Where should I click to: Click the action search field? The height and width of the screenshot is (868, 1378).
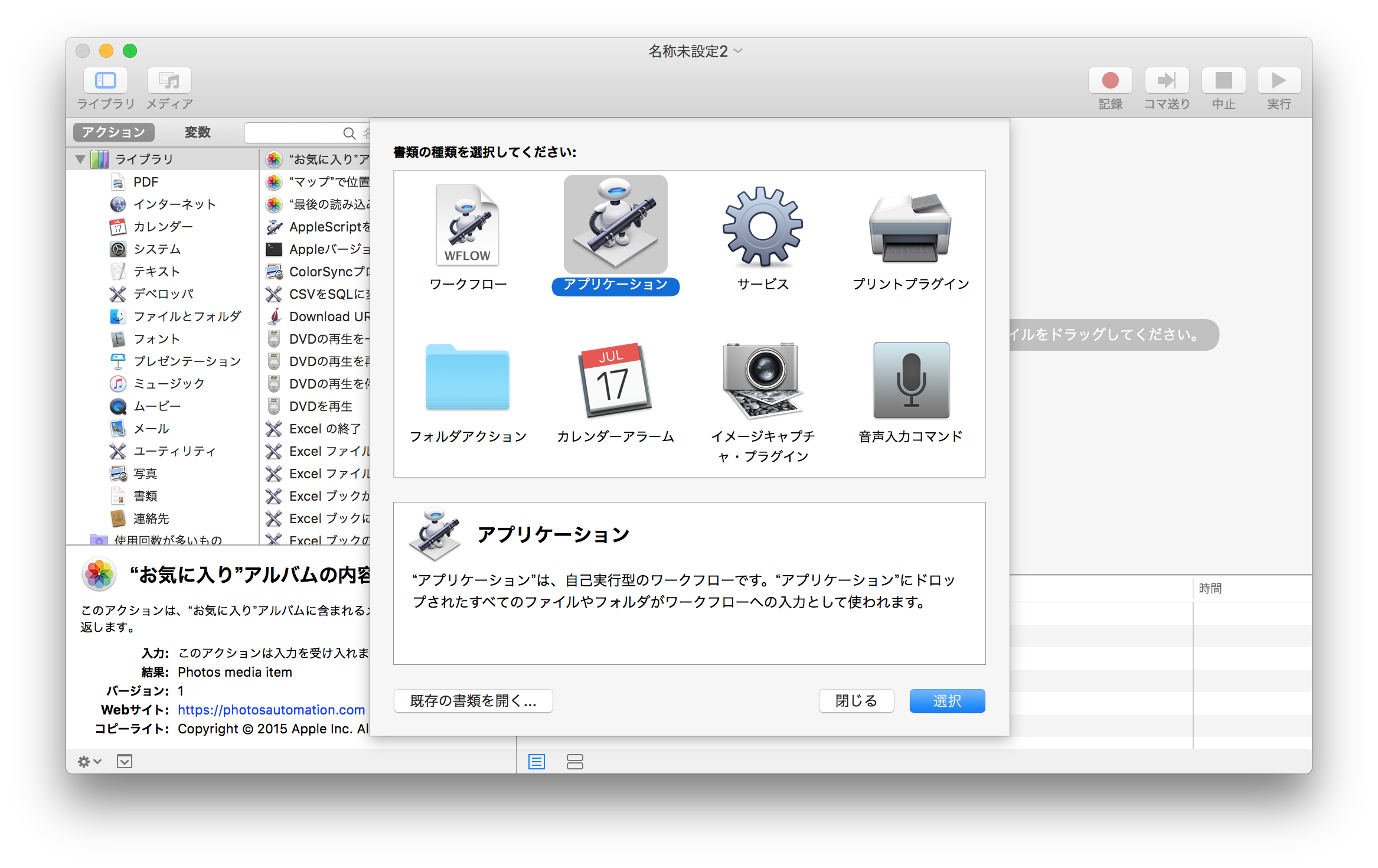pyautogui.click(x=306, y=133)
